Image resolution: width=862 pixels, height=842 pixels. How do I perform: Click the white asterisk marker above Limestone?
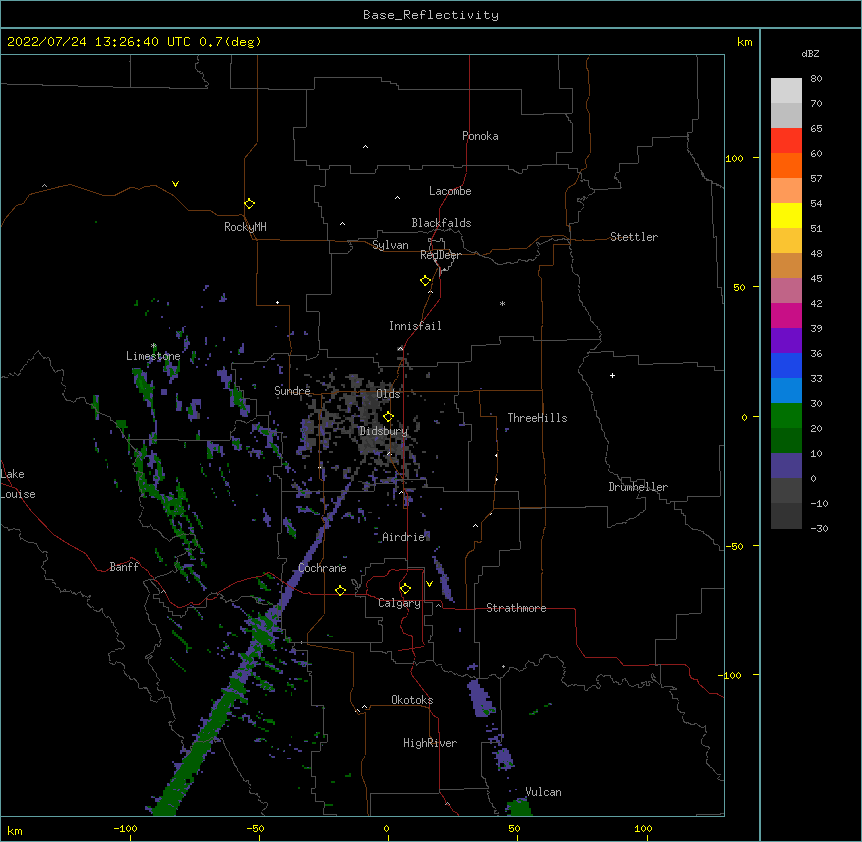click(x=154, y=346)
